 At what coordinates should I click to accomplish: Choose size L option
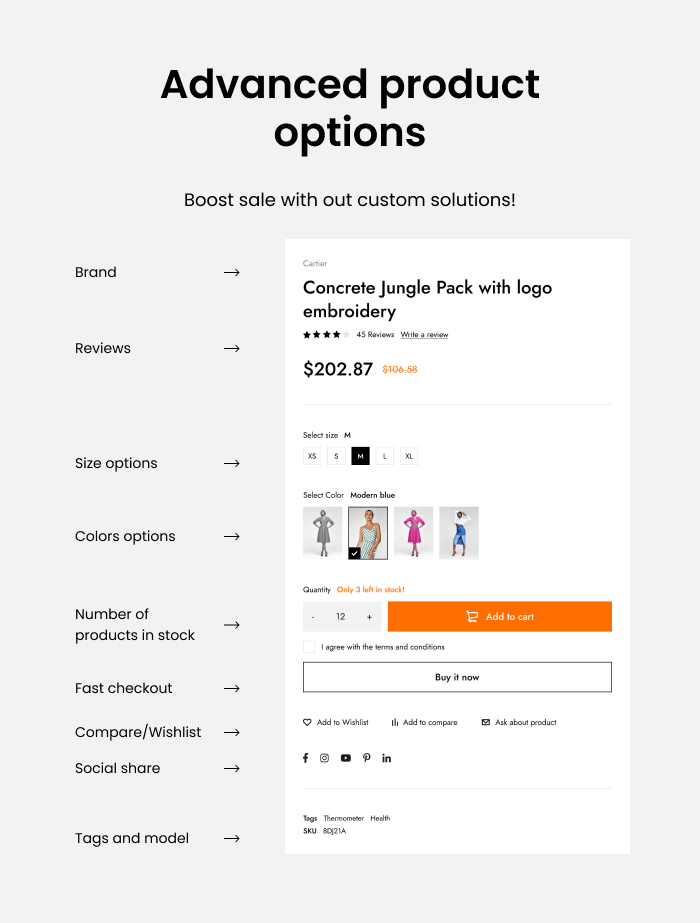[385, 456]
